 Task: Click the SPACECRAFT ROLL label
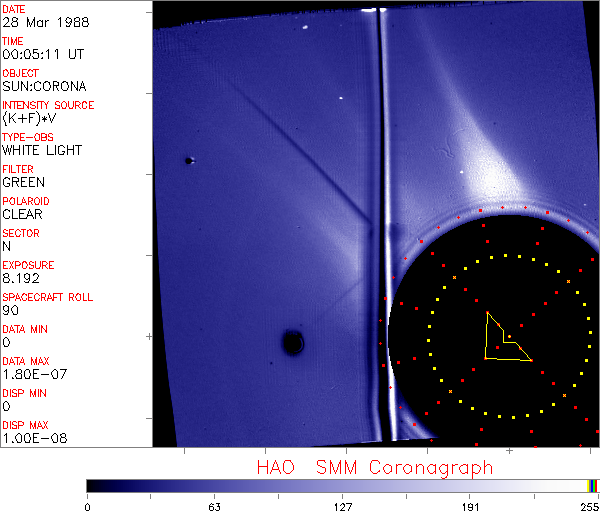coord(48,297)
